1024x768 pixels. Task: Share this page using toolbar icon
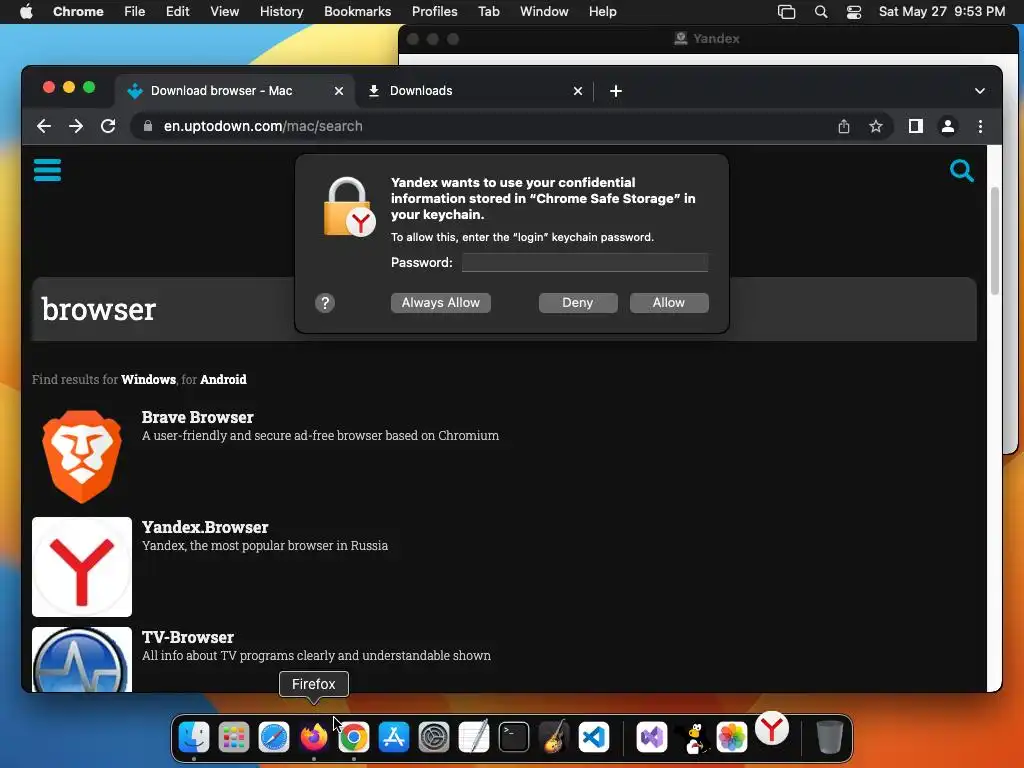844,126
